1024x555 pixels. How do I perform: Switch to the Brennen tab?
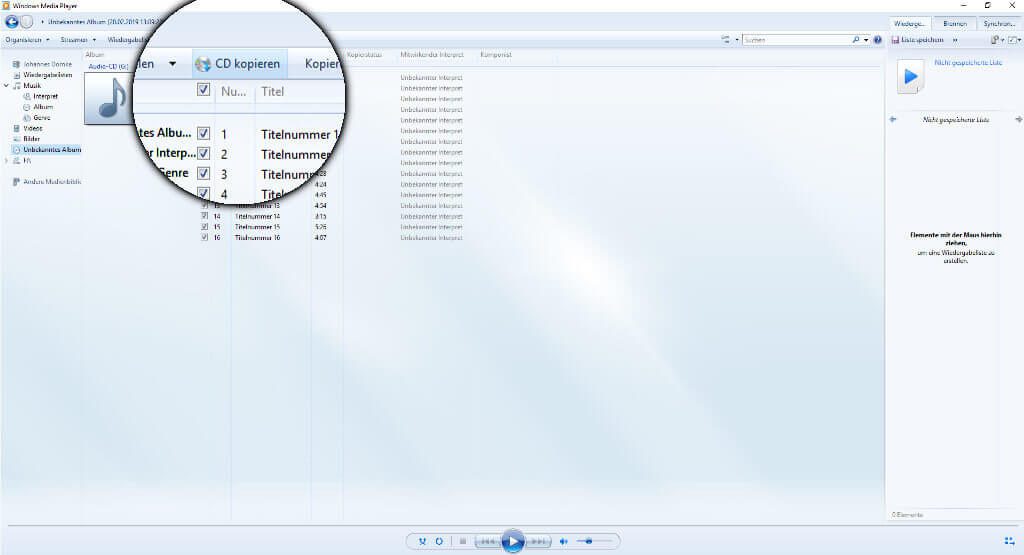954,24
